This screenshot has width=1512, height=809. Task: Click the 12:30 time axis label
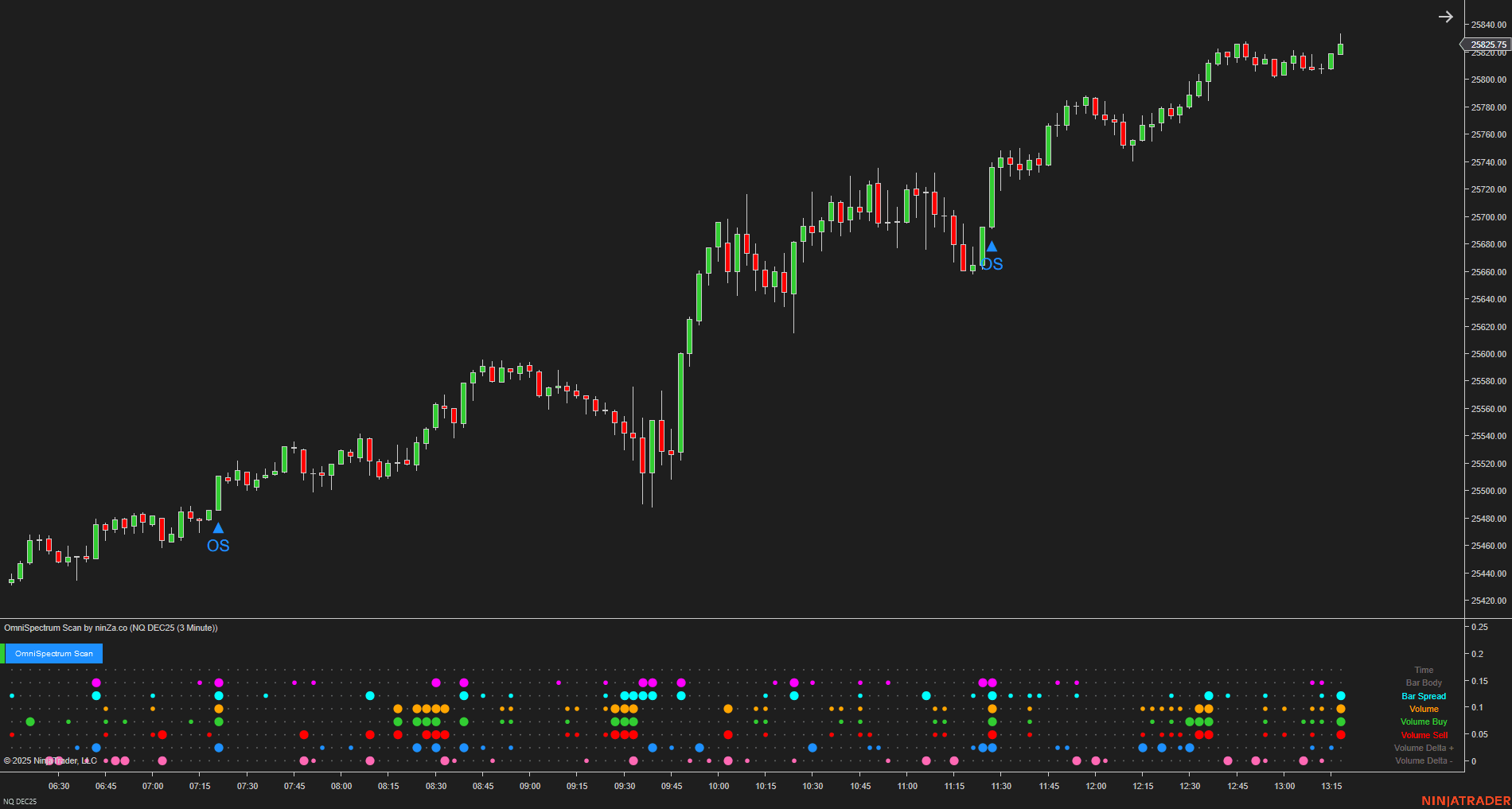(x=1190, y=786)
